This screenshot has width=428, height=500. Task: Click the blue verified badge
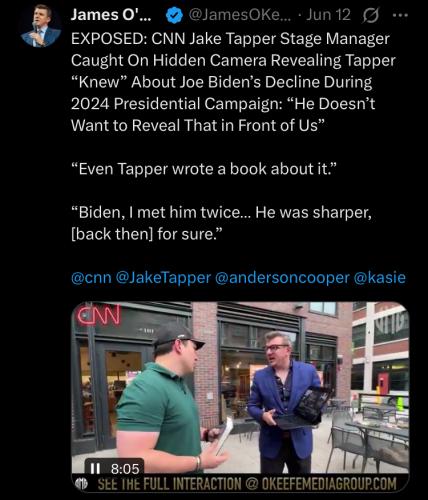click(174, 16)
